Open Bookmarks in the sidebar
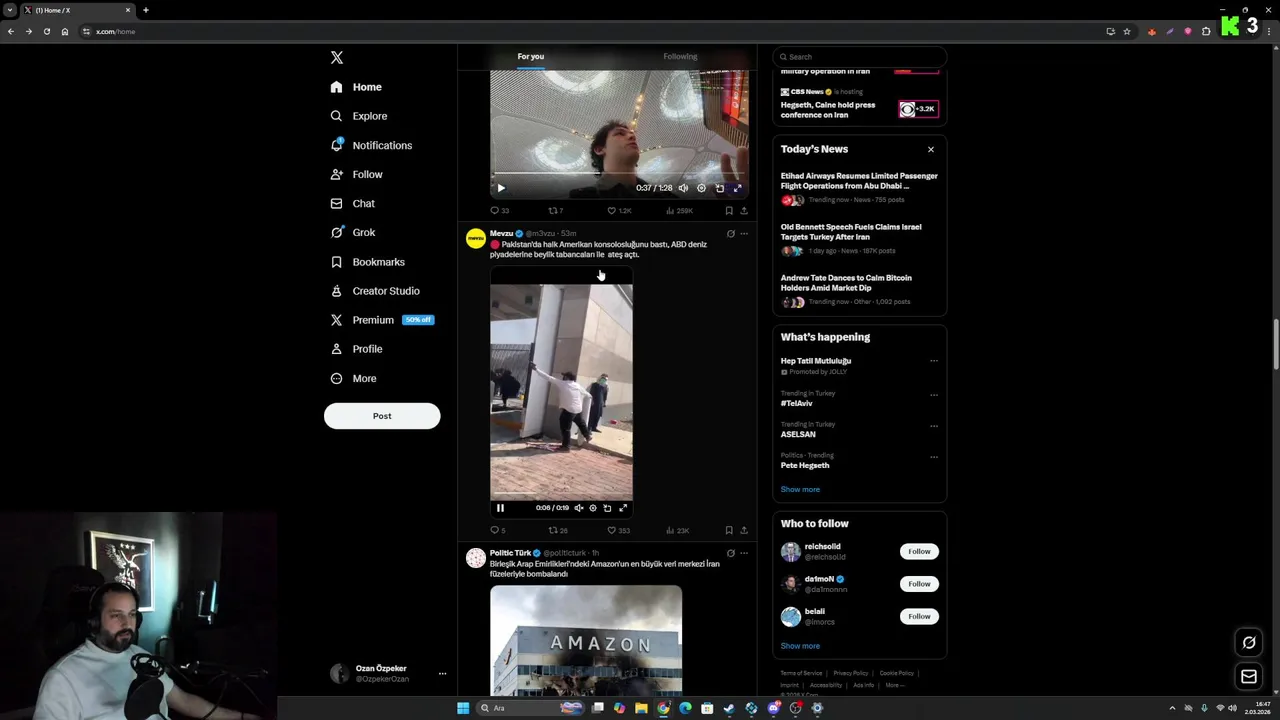Image resolution: width=1280 pixels, height=720 pixels. pyautogui.click(x=368, y=262)
